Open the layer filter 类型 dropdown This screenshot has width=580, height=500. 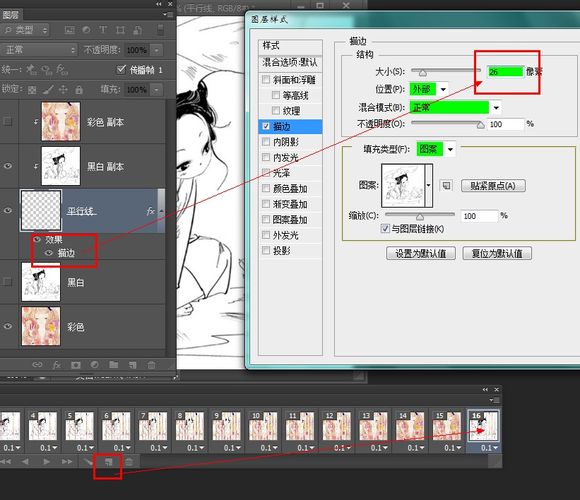(x=25, y=30)
